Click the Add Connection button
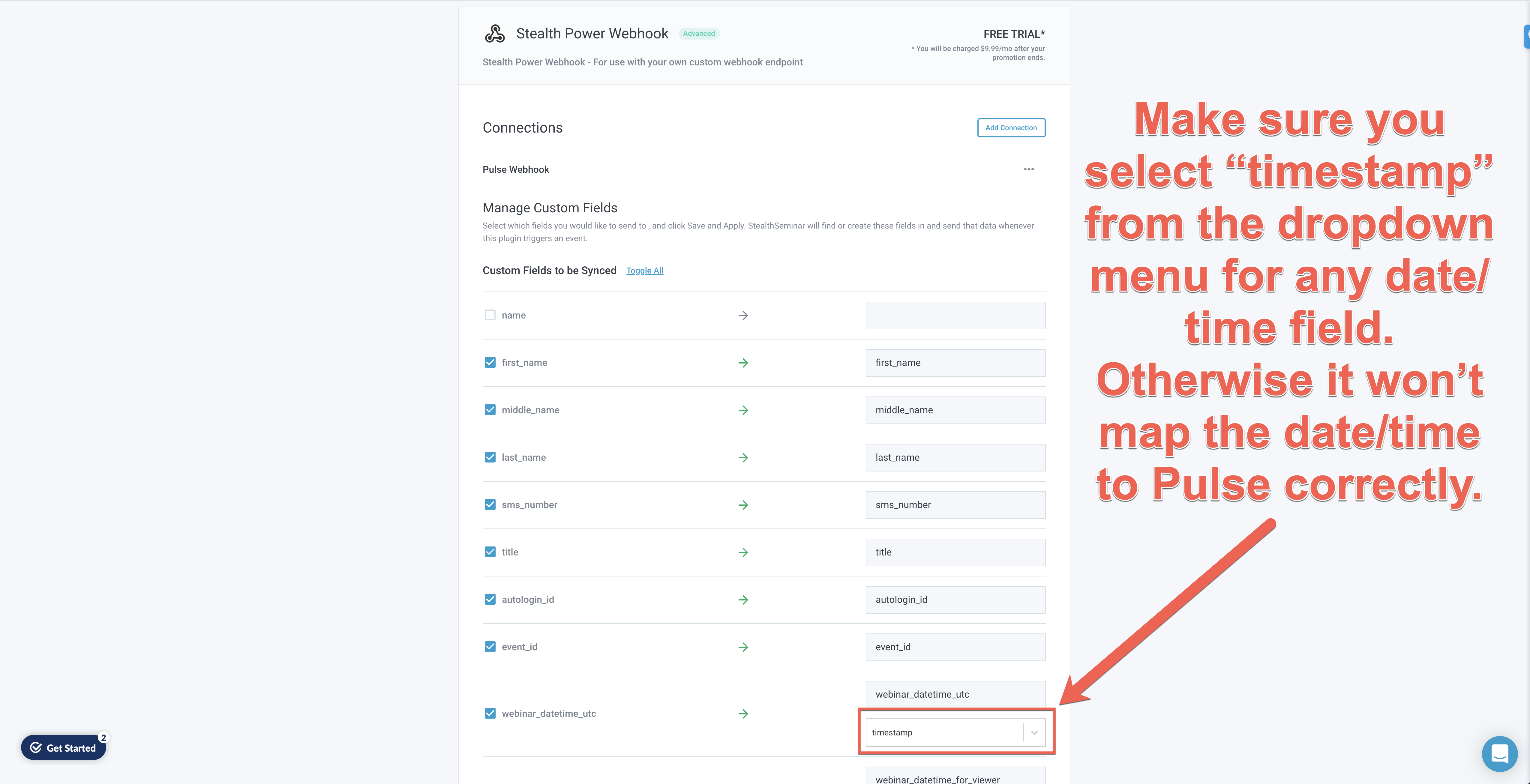Screen dimensions: 1530x784 coord(1011,128)
